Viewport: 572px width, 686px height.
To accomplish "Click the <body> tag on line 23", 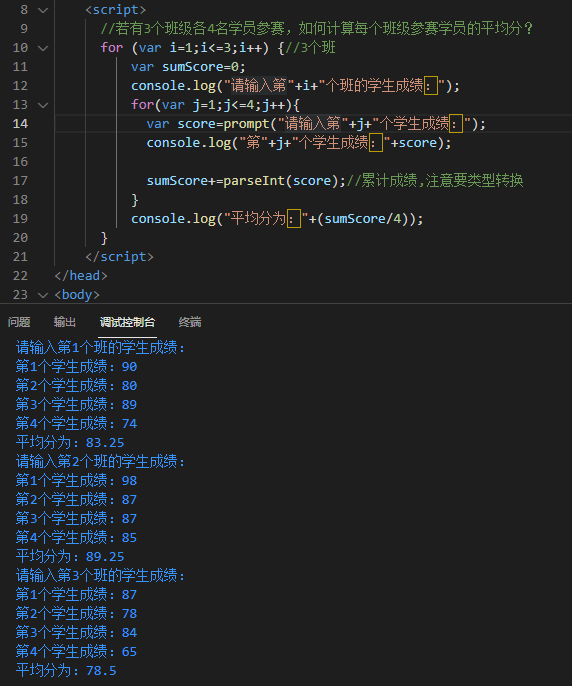I will (x=77, y=295).
